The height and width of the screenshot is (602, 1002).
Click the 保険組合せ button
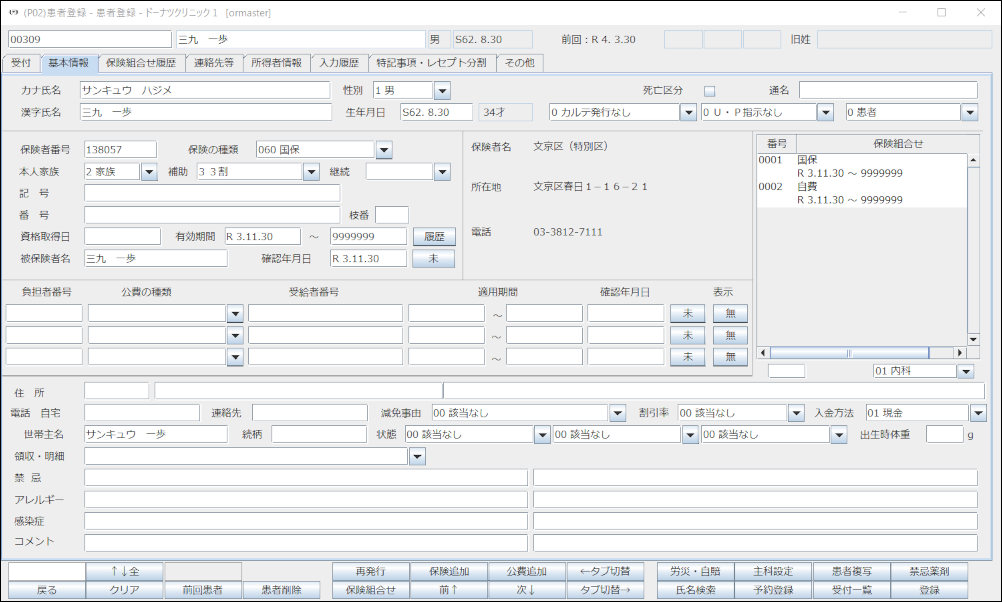(371, 590)
